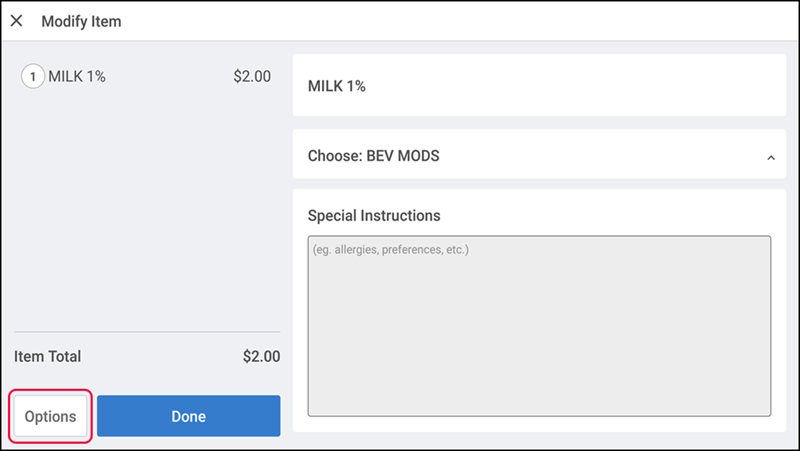Click the MILK 1% title card on the right
Viewport: 800px width, 451px height.
(539, 85)
